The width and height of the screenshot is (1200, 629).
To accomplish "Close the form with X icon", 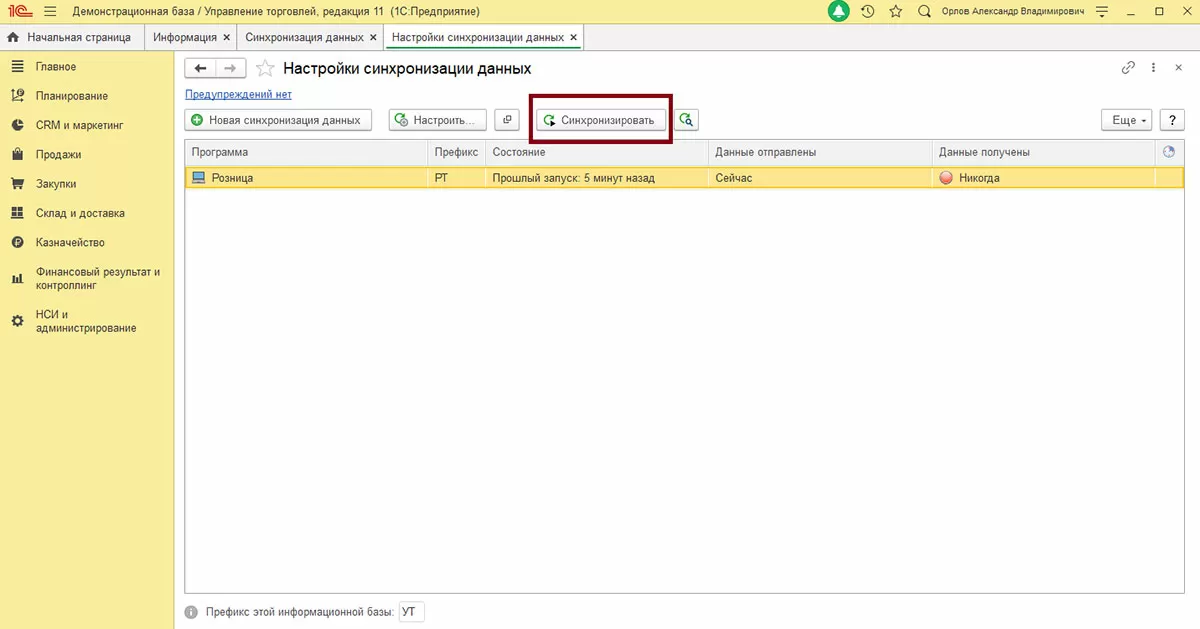I will click(1178, 68).
